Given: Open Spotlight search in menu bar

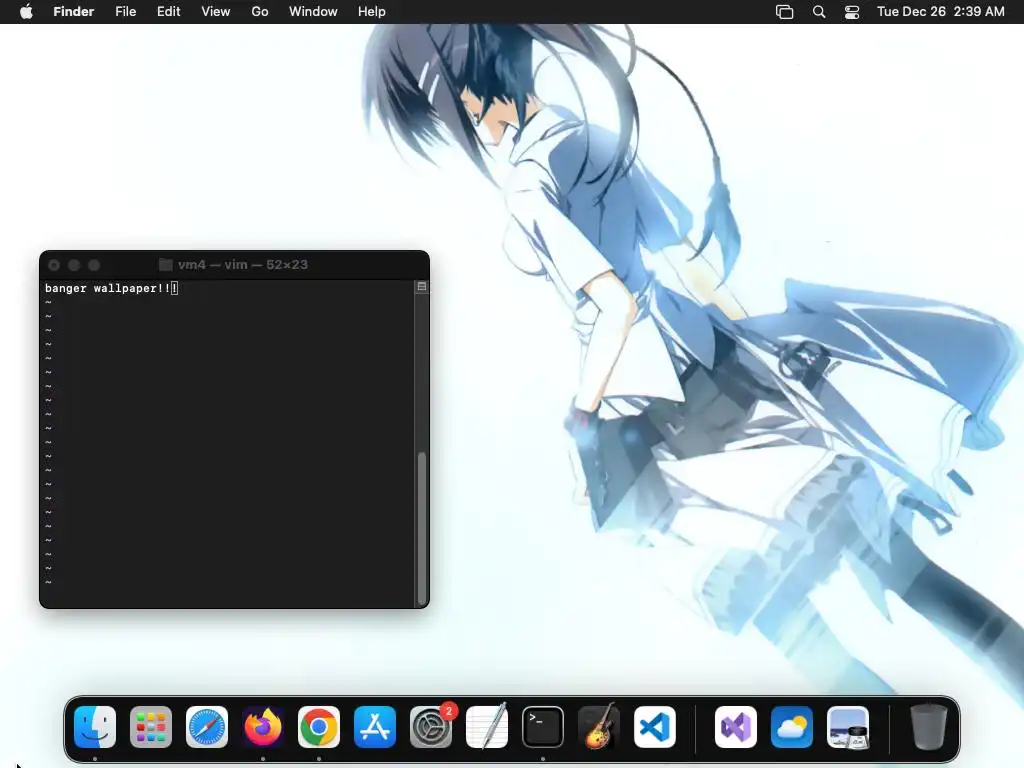Looking at the screenshot, I should 819,12.
